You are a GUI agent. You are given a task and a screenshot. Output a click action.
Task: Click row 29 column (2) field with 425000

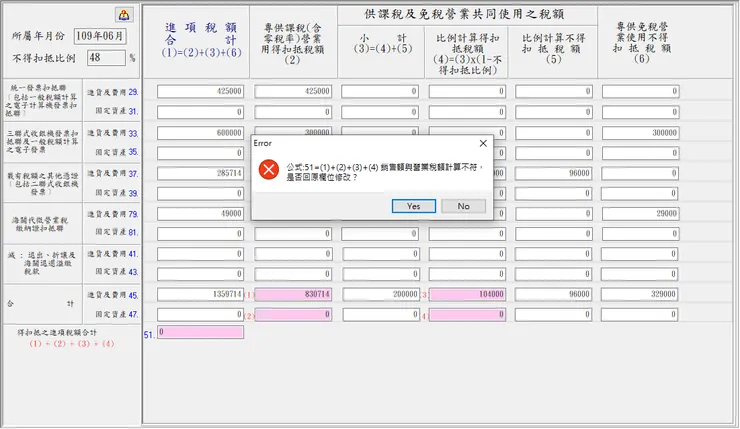tap(293, 91)
